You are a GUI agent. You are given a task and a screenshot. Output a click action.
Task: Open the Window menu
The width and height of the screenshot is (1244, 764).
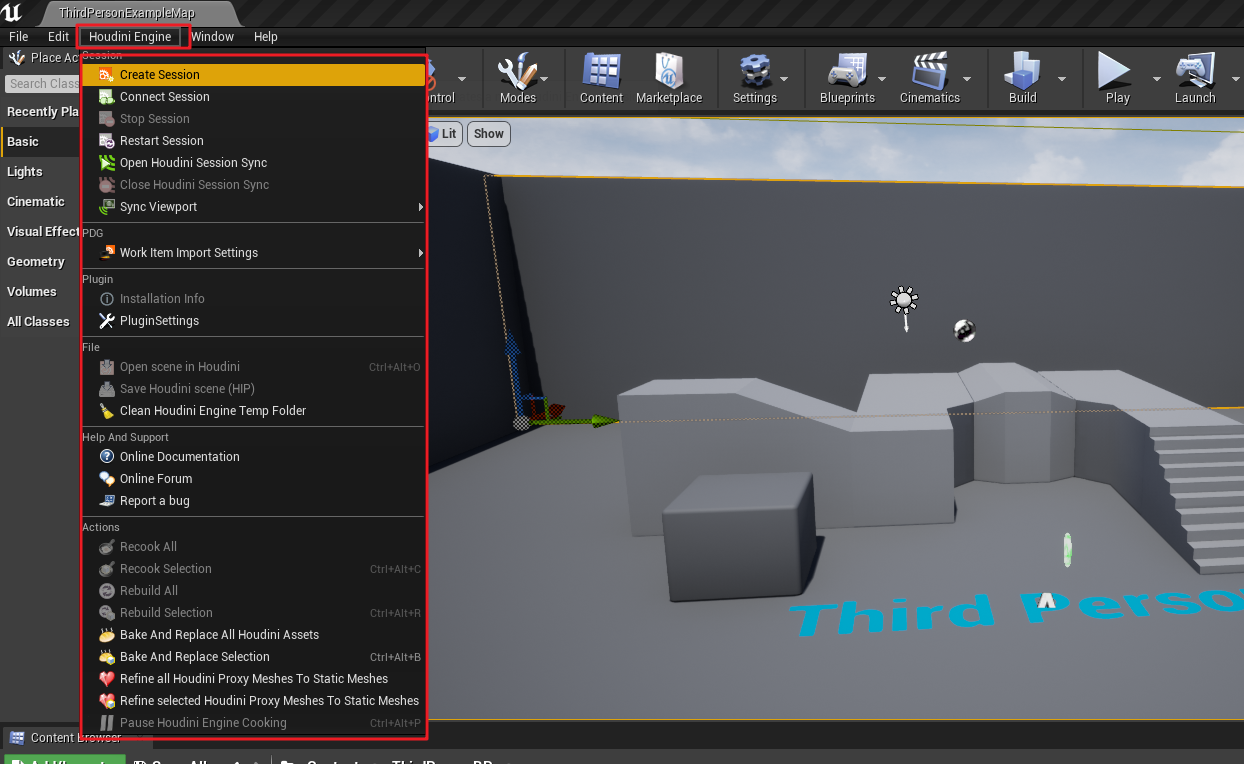(212, 37)
